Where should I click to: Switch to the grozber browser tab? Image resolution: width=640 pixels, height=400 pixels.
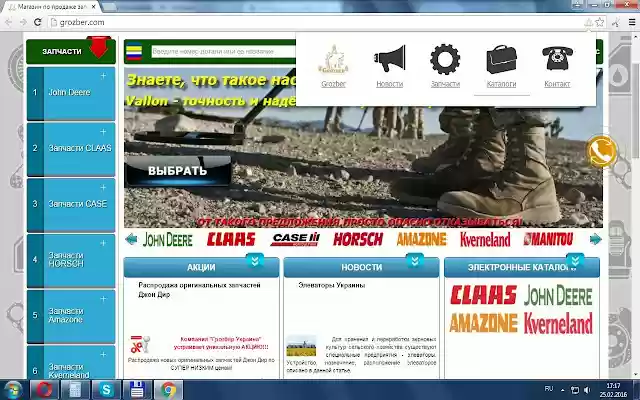(51, 7)
